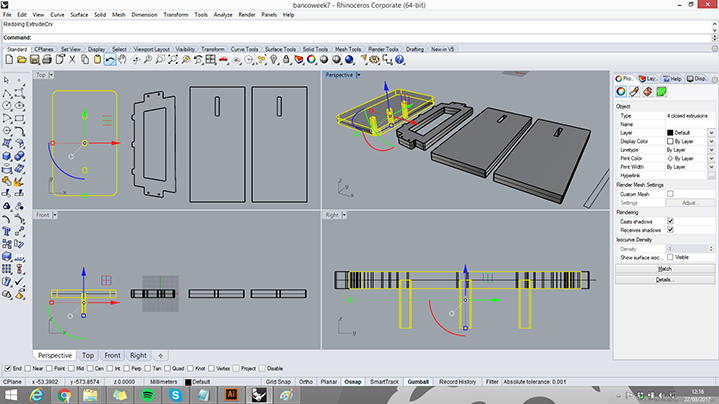Activate the Pan hand tool

click(x=122, y=60)
